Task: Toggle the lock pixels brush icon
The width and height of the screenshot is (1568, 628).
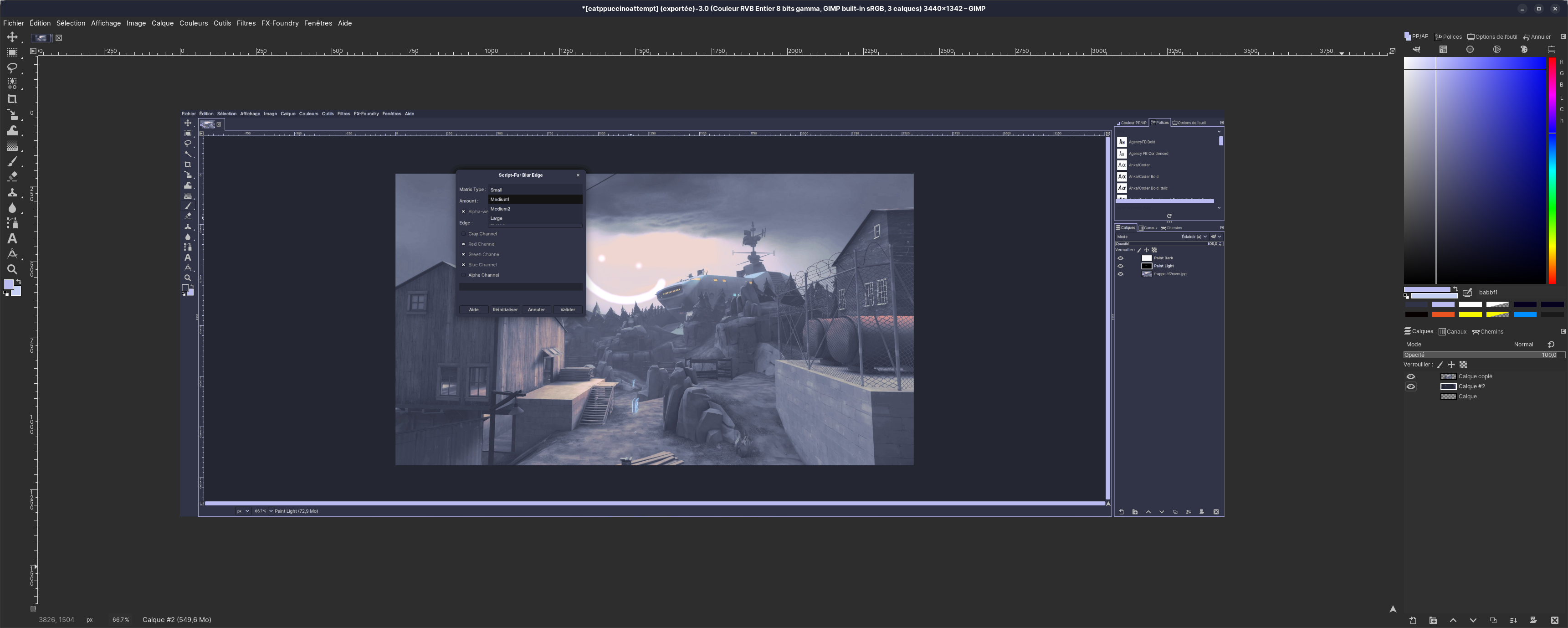Action: point(1440,365)
